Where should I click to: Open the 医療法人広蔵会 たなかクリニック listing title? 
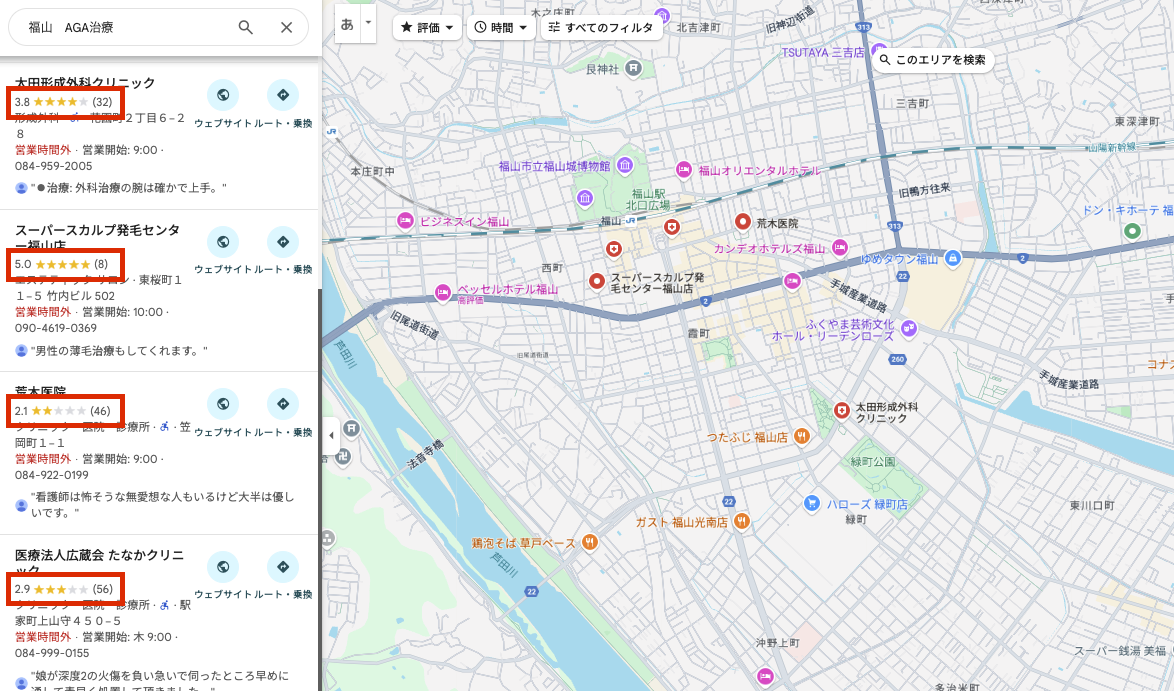pos(100,562)
